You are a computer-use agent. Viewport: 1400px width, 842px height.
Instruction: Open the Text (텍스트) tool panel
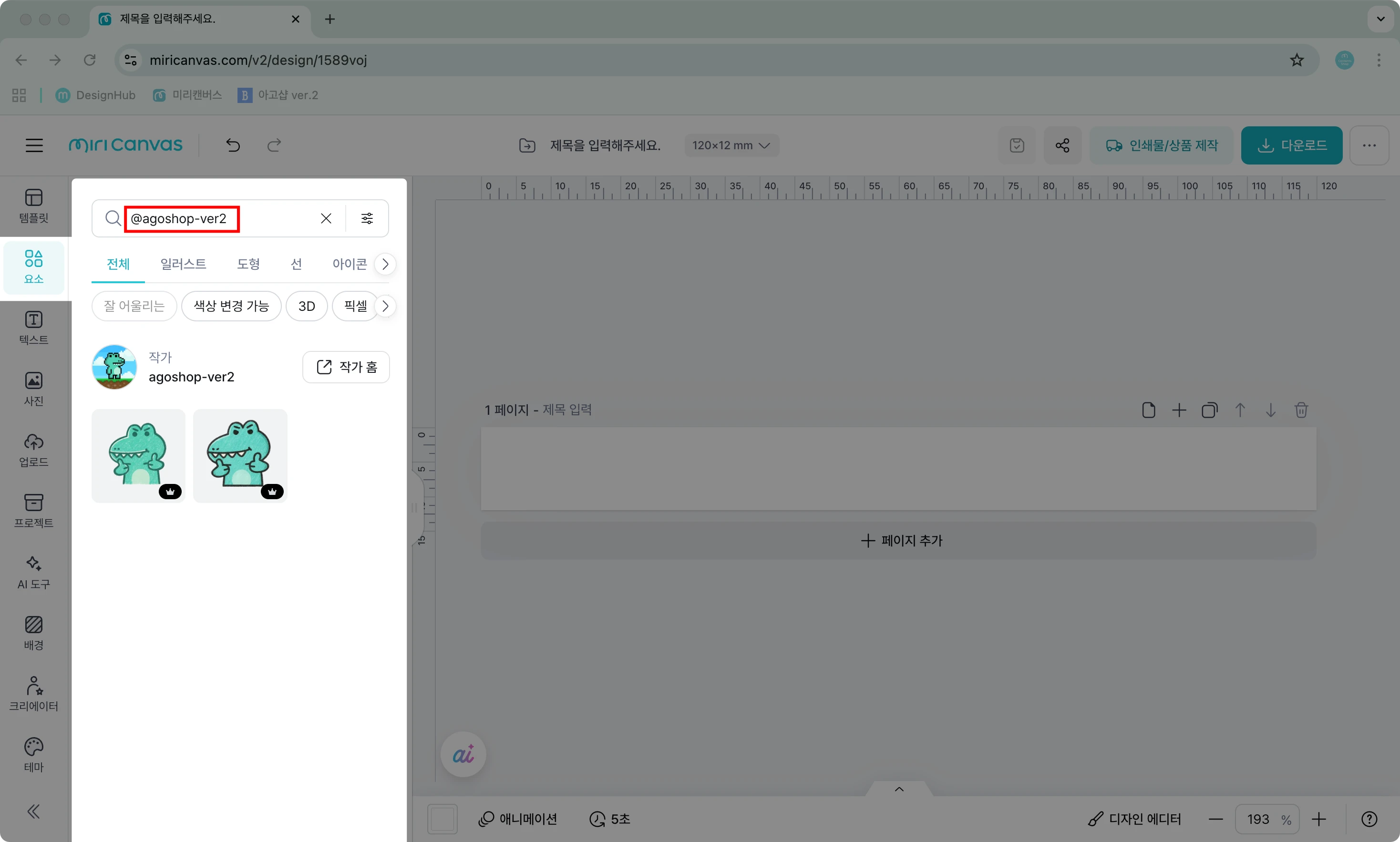[33, 328]
